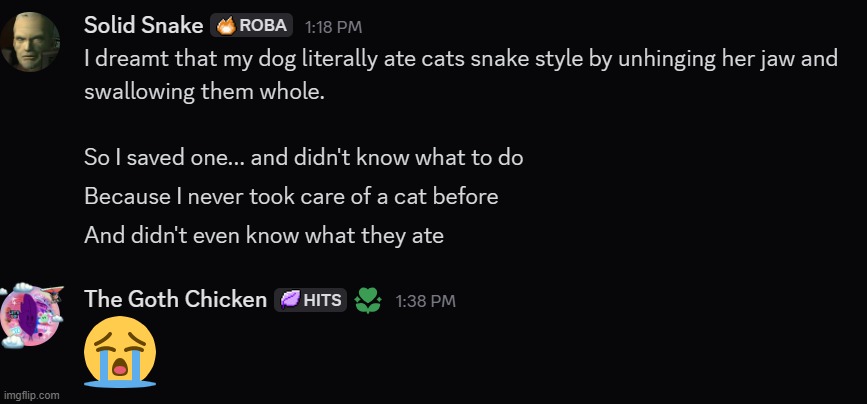
Task: Click the crying face emoji
Action: tap(120, 354)
